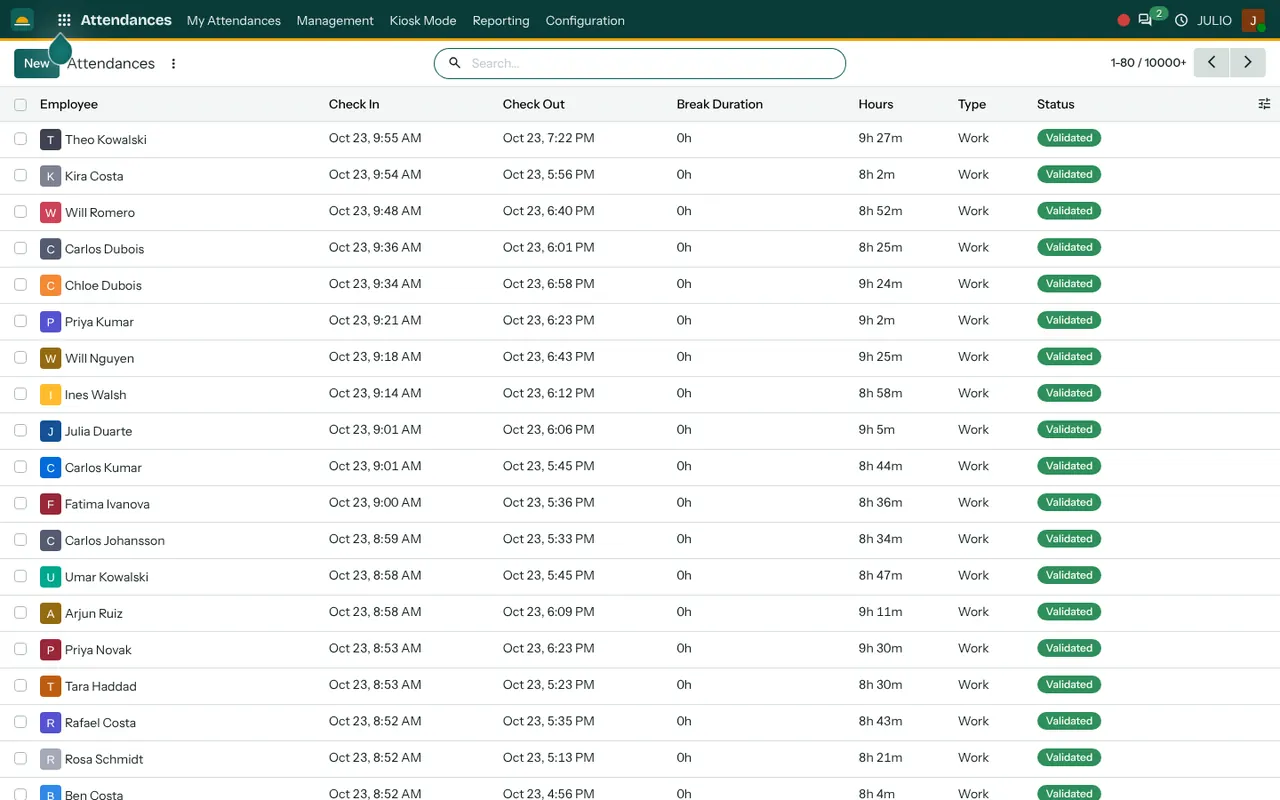Click Chloe Dubois's orange avatar
Image resolution: width=1280 pixels, height=800 pixels.
[50, 285]
